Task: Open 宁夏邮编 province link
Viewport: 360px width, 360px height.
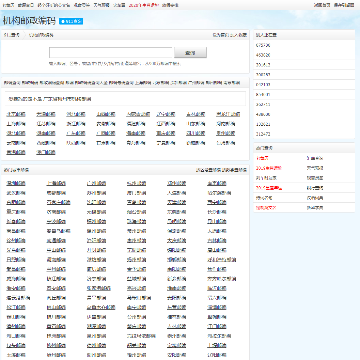Action: tap(166, 143)
